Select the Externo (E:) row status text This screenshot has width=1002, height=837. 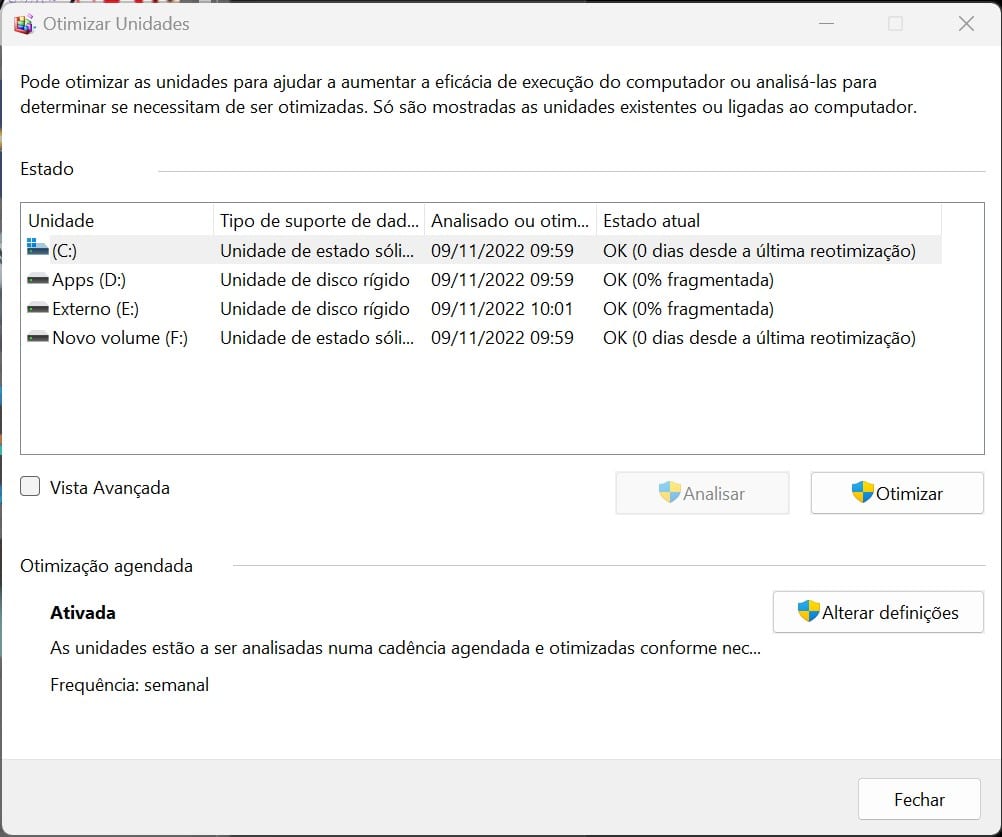(688, 309)
